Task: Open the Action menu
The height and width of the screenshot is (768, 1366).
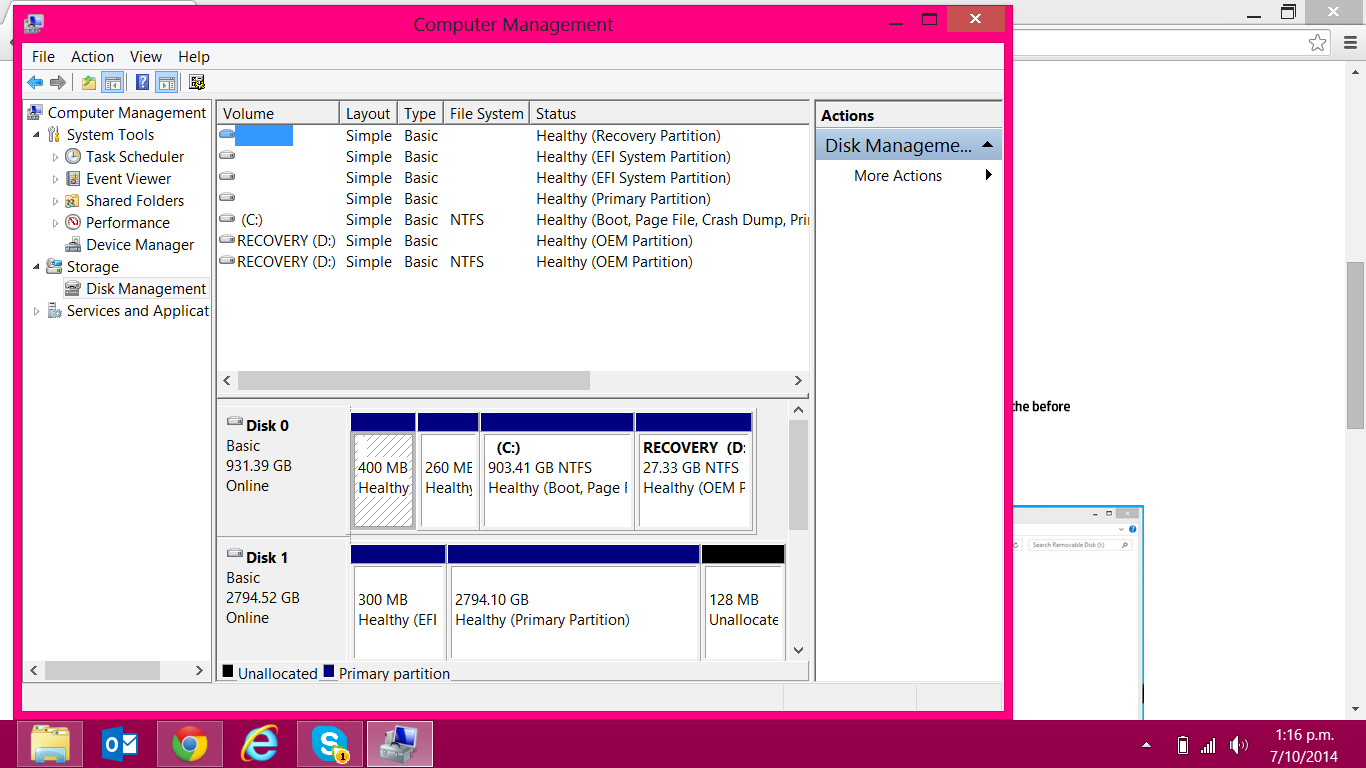Action: pyautogui.click(x=92, y=57)
